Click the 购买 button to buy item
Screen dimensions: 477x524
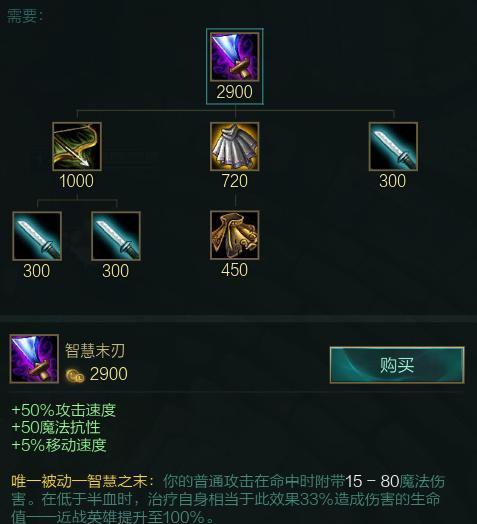(x=397, y=365)
